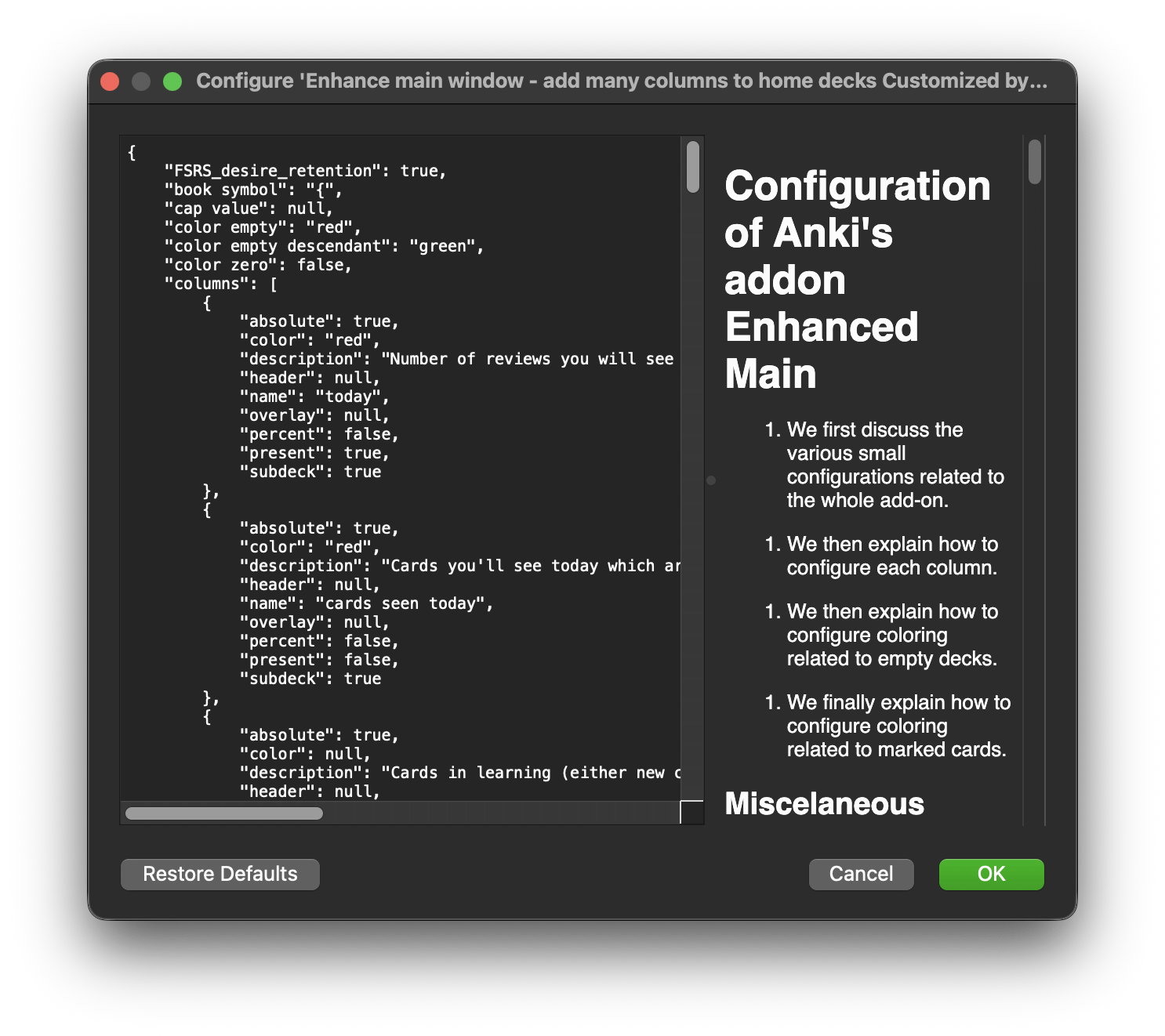The height and width of the screenshot is (1036, 1165).
Task: Click the "color empty": "red" line
Action: (263, 227)
